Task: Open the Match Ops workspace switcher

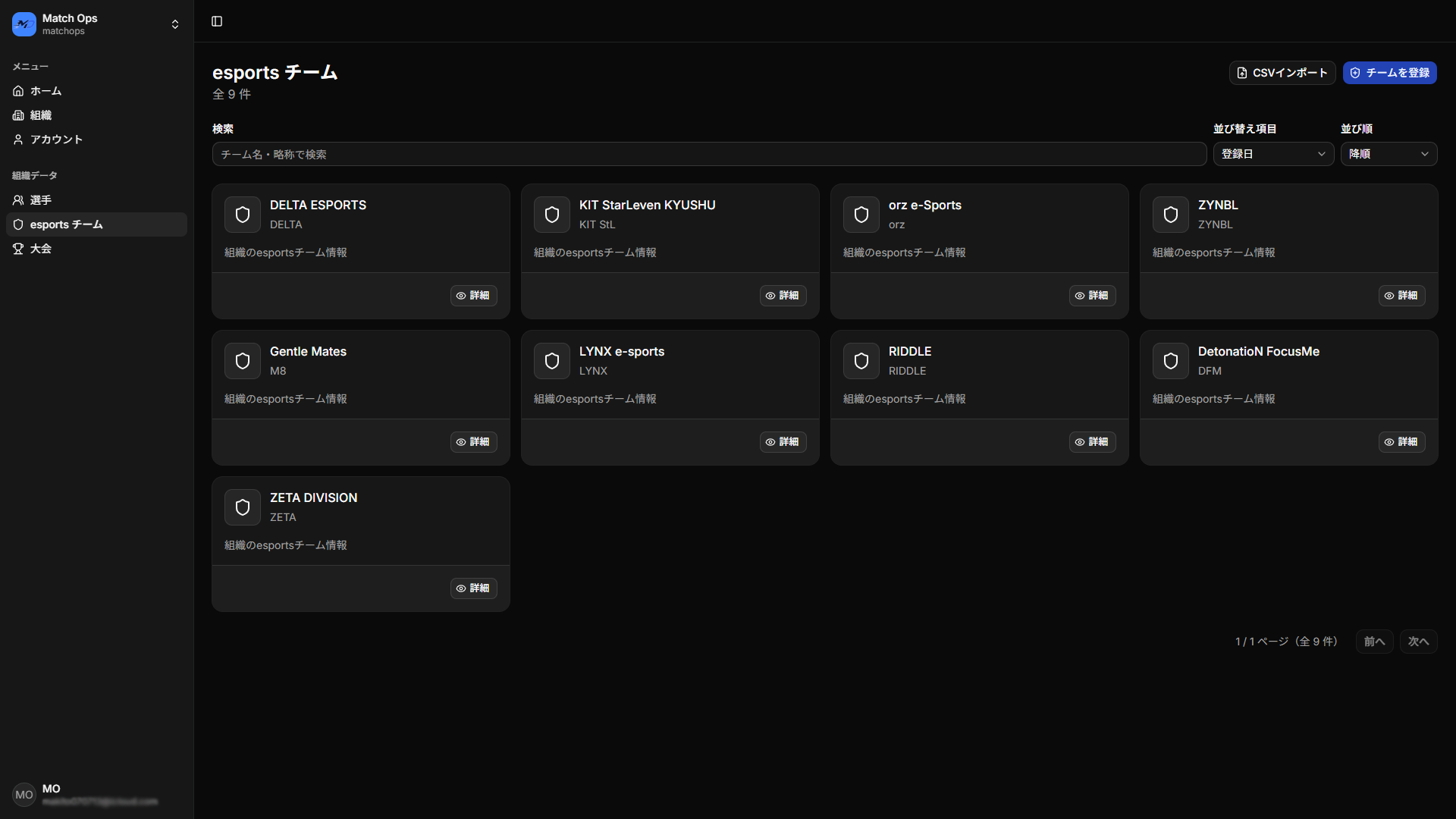Action: coord(96,24)
